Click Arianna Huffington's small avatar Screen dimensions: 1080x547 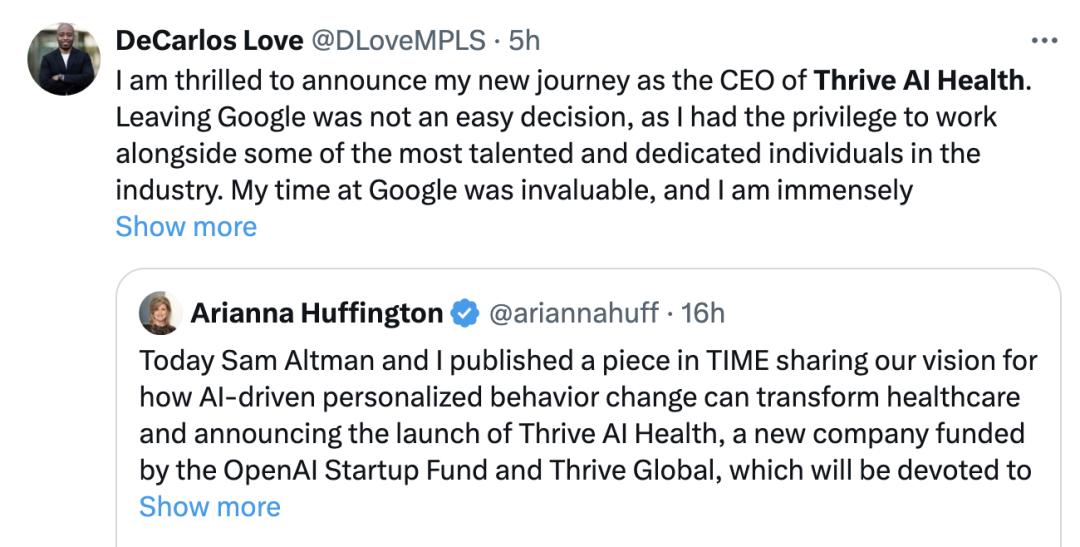point(159,313)
